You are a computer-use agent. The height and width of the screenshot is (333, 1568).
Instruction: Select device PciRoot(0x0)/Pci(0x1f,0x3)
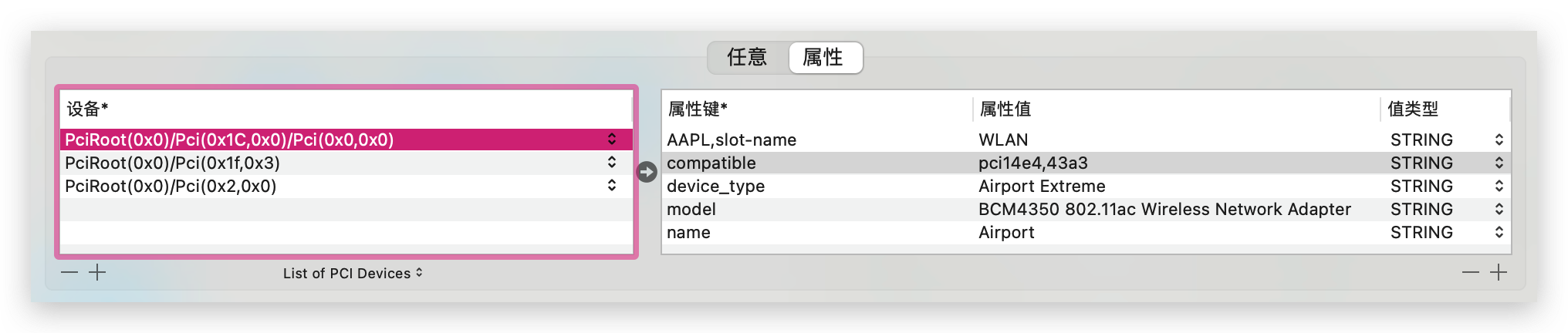coord(346,163)
